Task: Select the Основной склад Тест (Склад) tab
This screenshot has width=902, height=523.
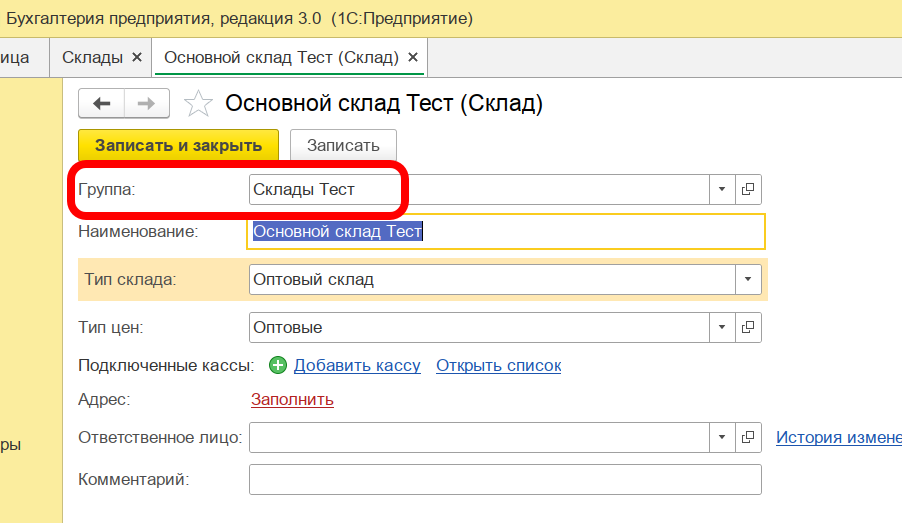Action: pos(281,57)
